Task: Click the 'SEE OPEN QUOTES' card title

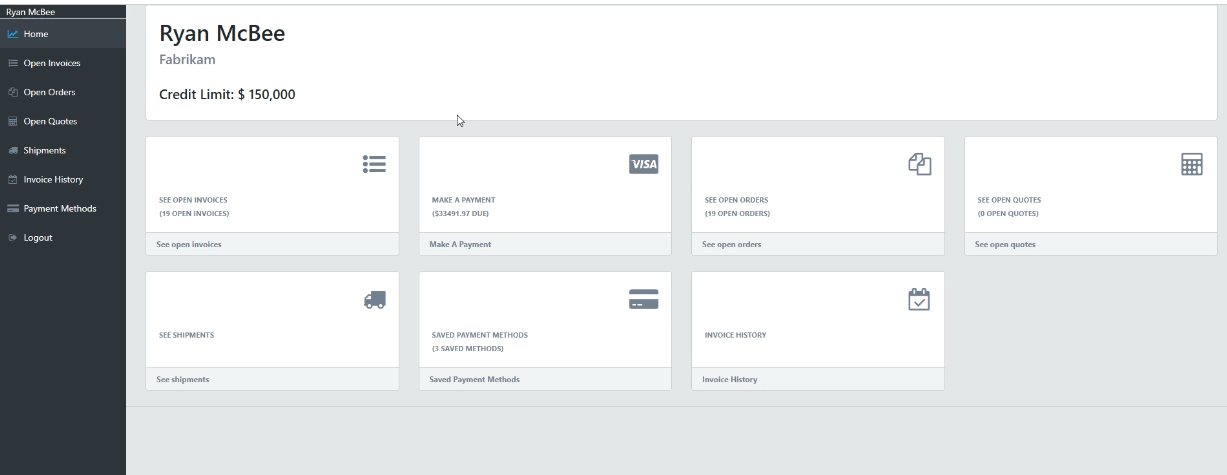Action: (1009, 200)
